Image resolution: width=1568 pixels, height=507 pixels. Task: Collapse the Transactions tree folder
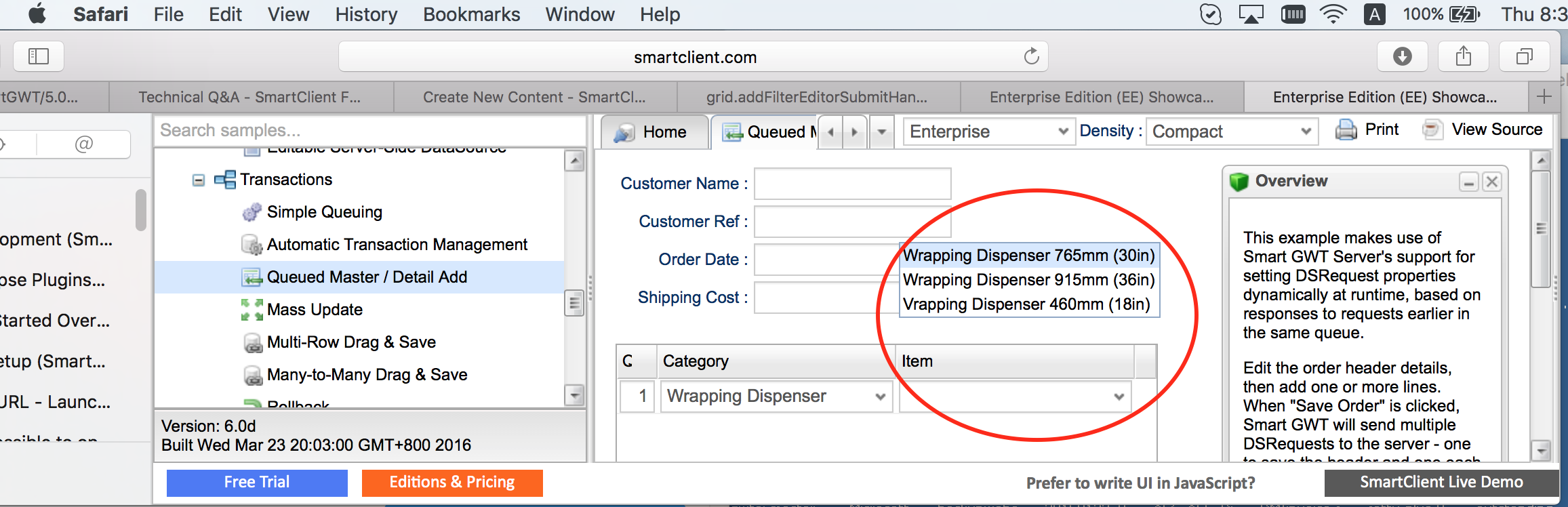[199, 180]
